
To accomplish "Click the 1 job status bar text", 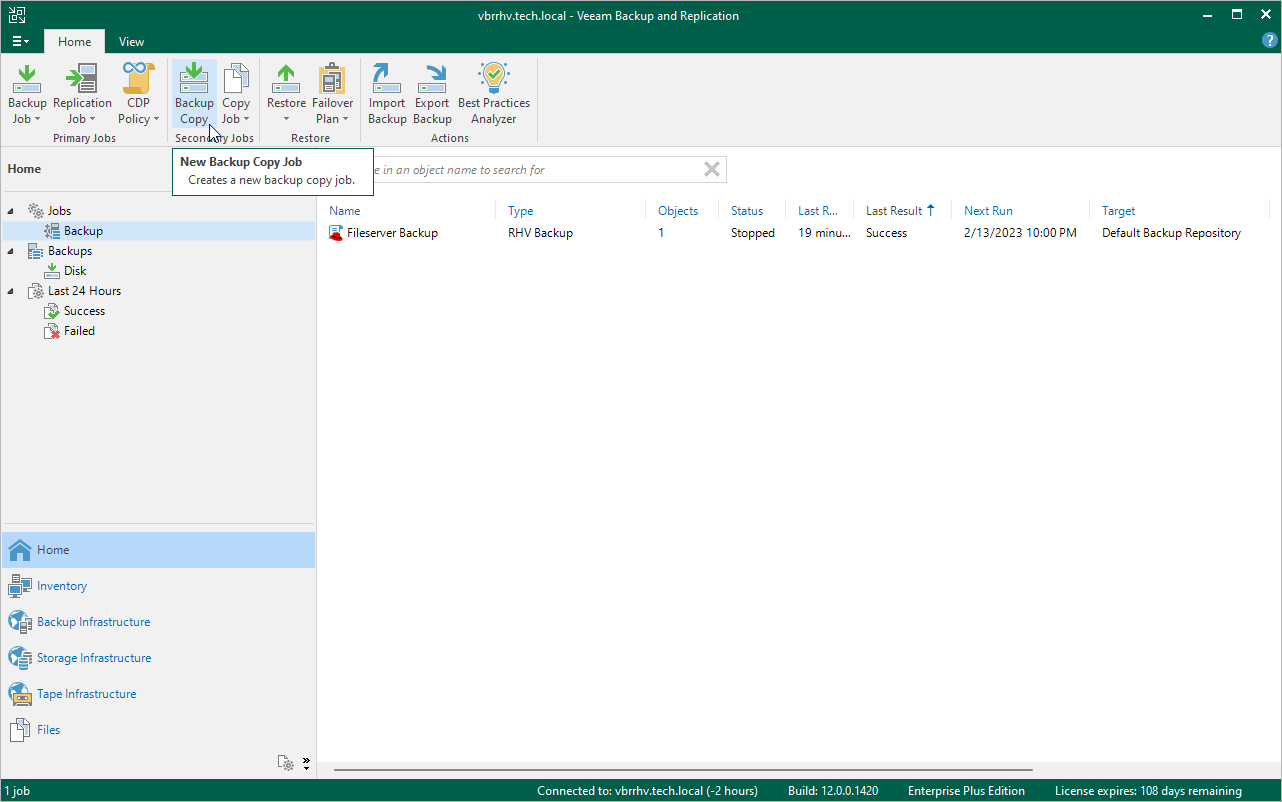I will click(17, 791).
